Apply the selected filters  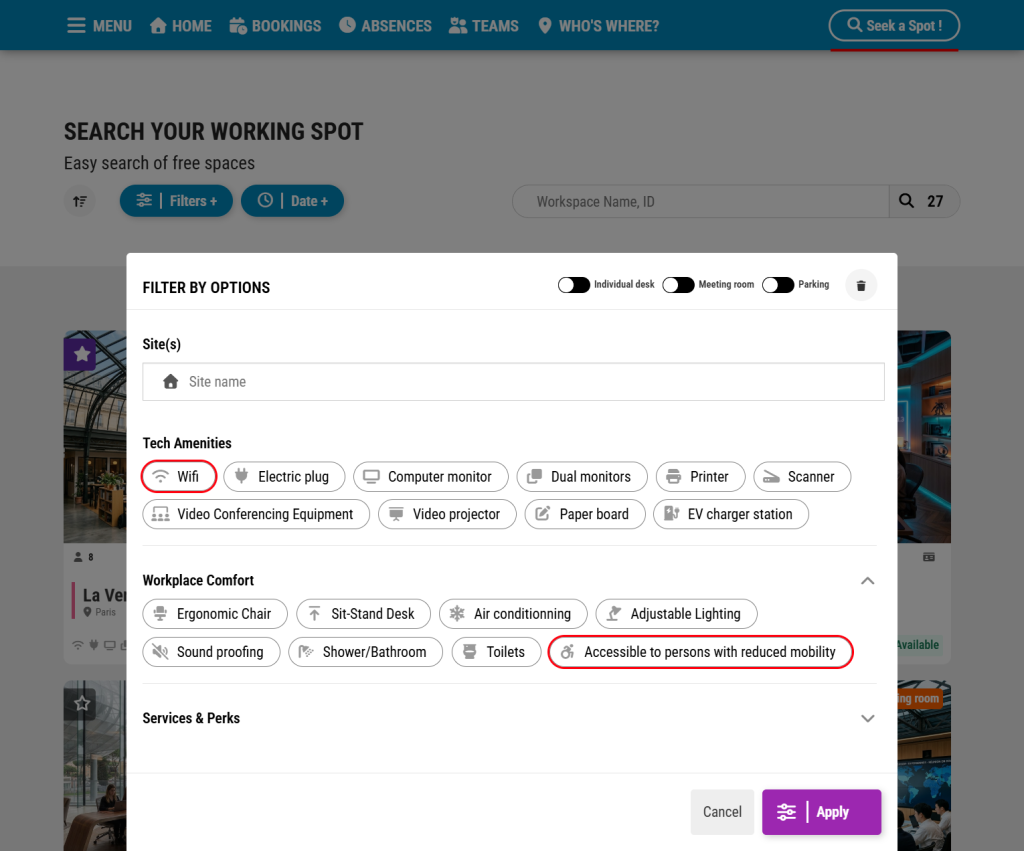[x=822, y=812]
